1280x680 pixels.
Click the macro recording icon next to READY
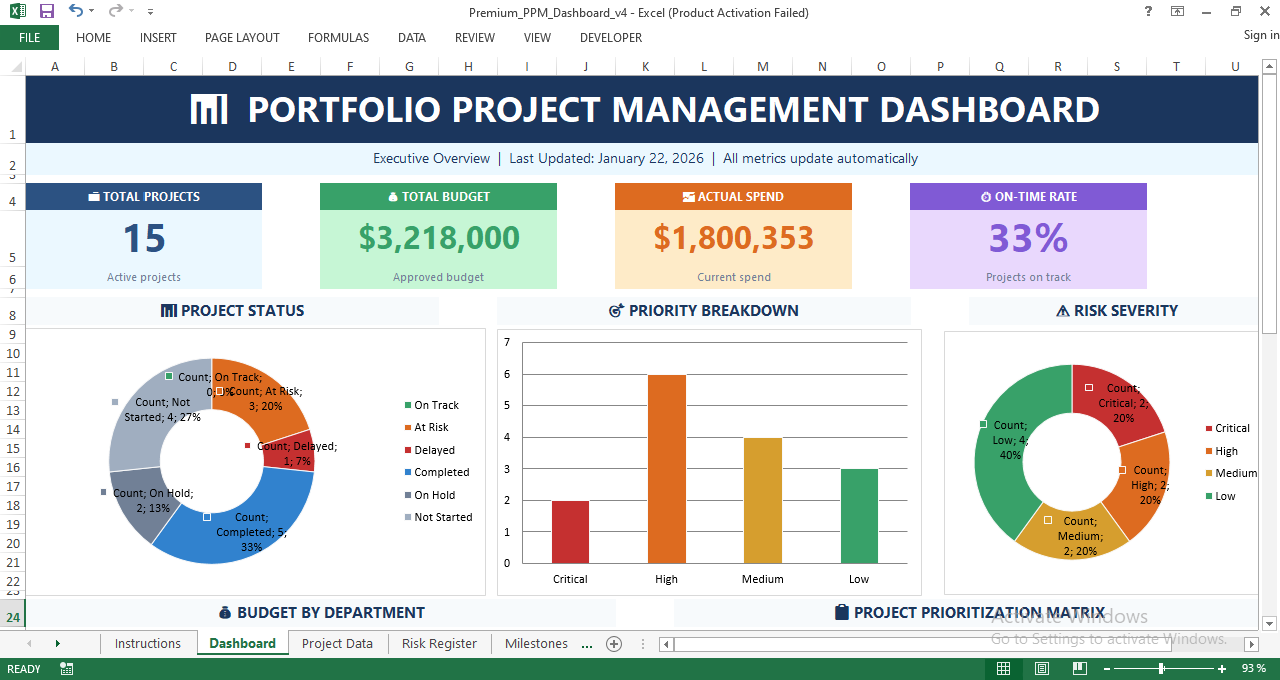coord(66,668)
